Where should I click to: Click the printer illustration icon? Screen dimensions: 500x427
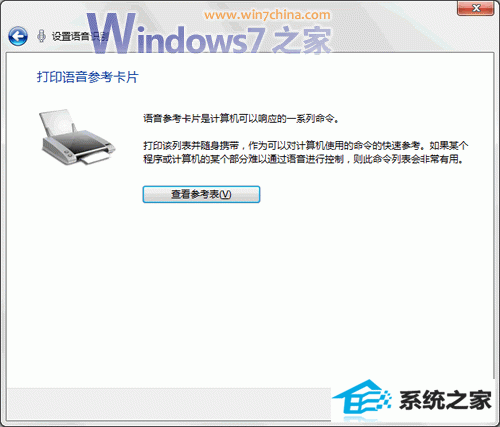(x=77, y=137)
